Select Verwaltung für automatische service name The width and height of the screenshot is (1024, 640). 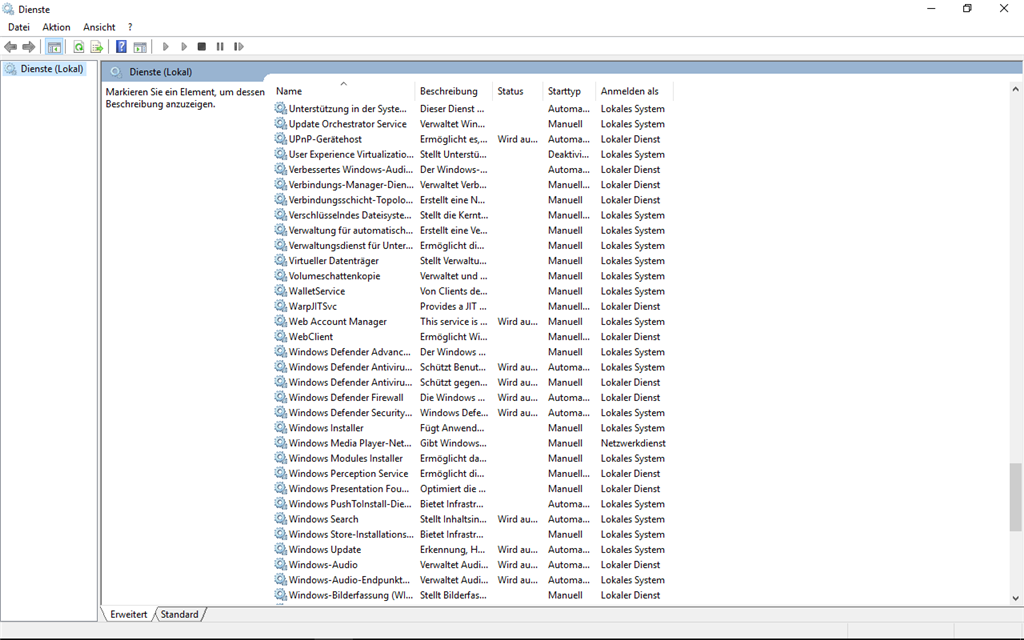pyautogui.click(x=351, y=231)
